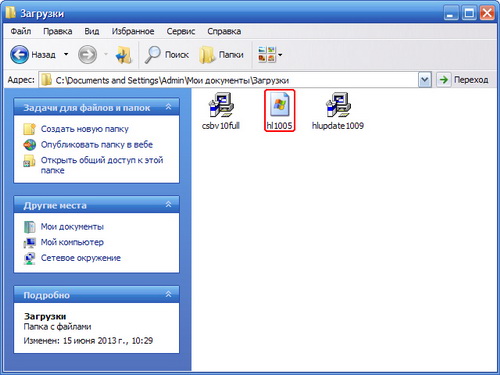Open the Избранное menu
Viewport: 500px width, 375px height.
tap(133, 31)
